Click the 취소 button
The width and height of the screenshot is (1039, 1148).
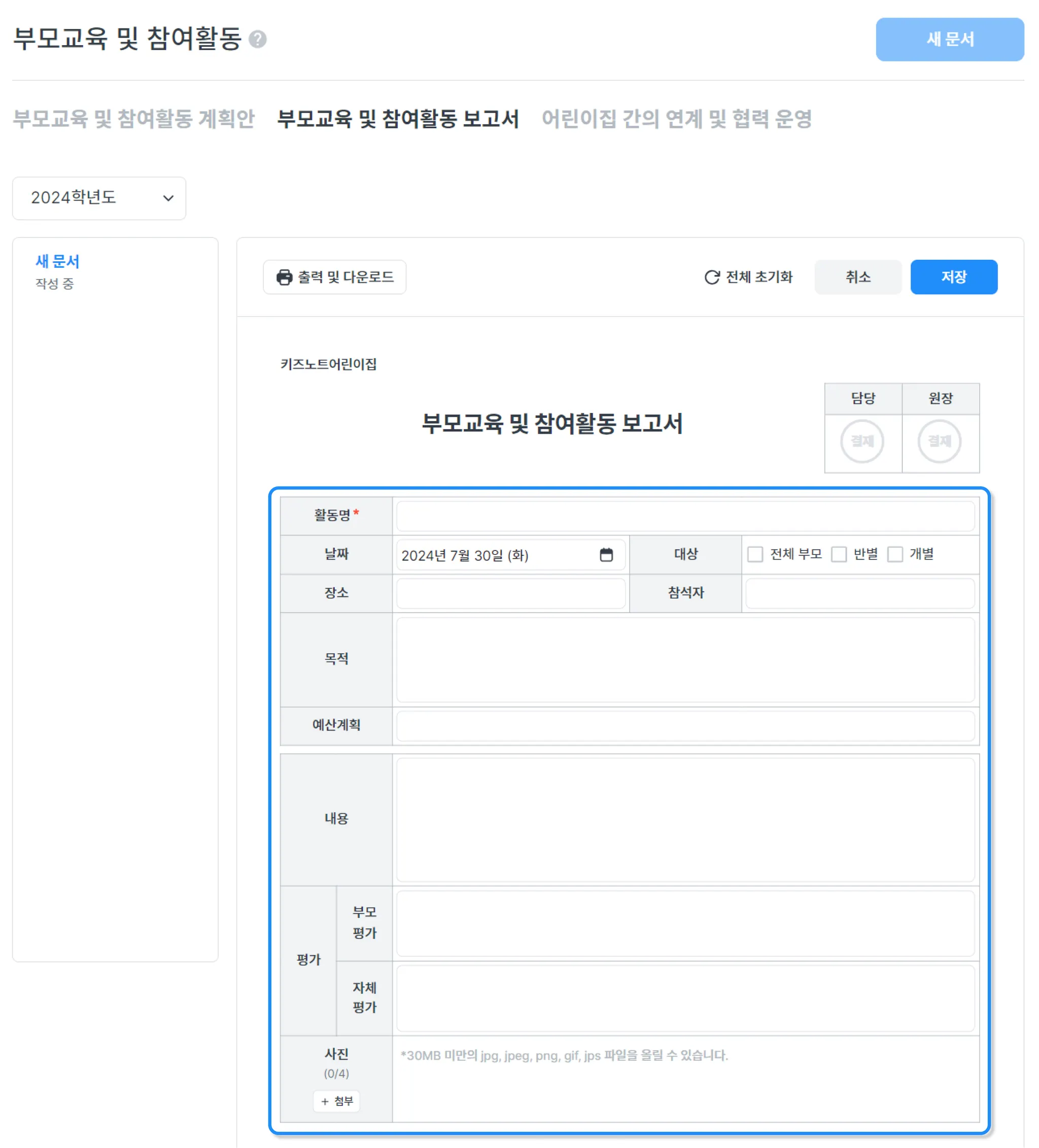click(x=857, y=277)
